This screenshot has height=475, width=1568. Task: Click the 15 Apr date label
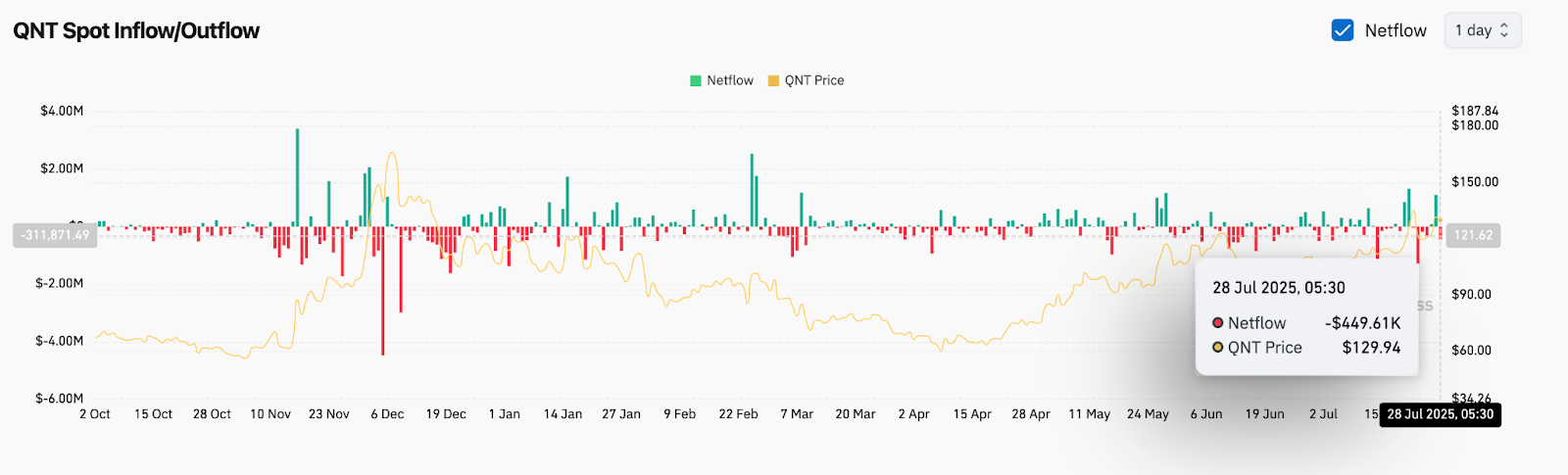[x=972, y=414]
